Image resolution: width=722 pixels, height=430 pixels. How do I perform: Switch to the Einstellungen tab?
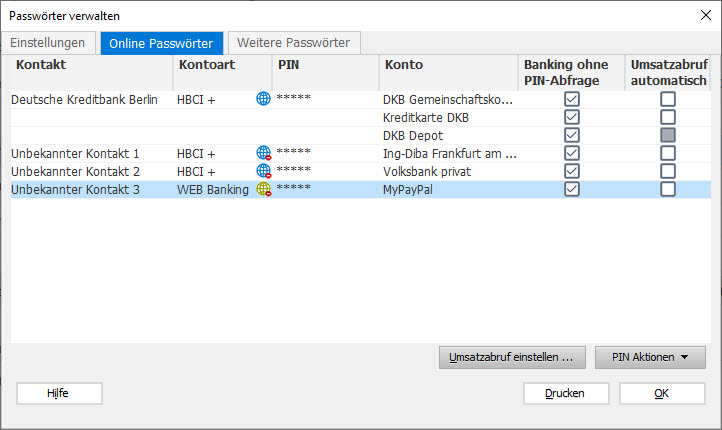coord(48,43)
